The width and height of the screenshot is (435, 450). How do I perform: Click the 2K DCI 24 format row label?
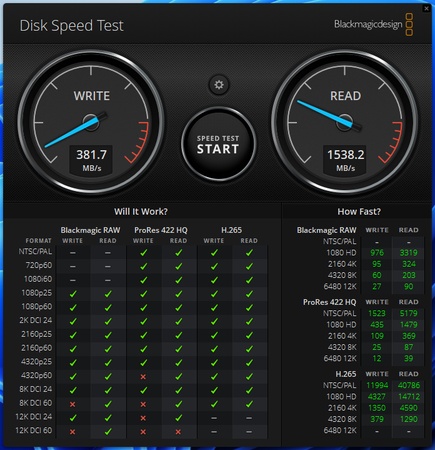point(35,320)
